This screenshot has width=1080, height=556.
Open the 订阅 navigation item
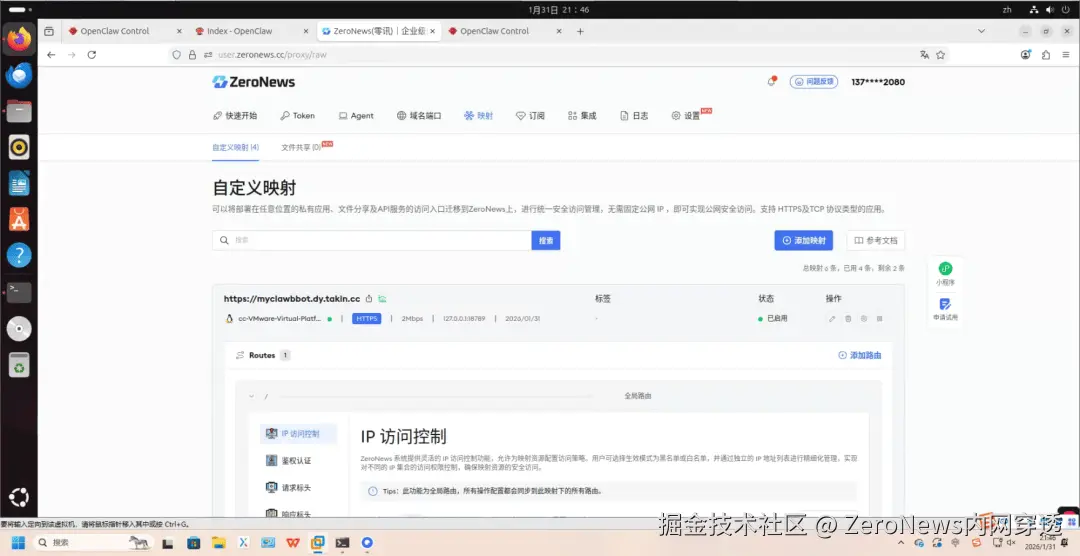(x=530, y=116)
